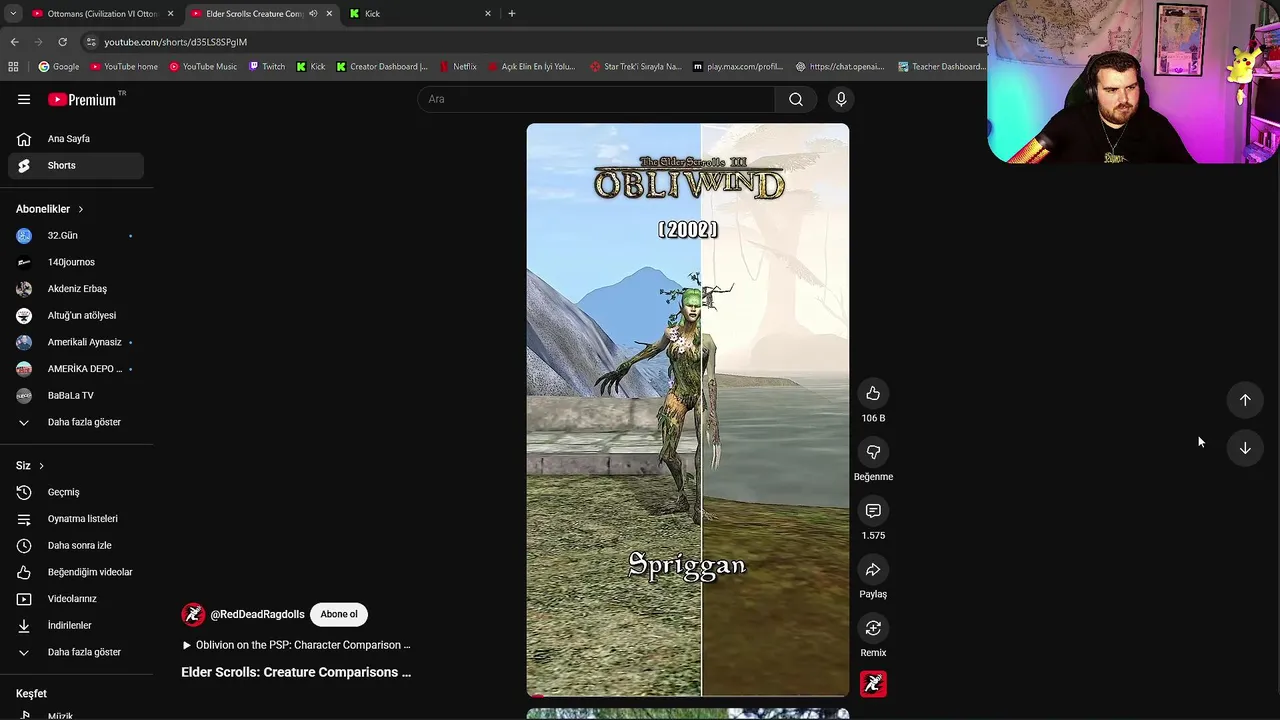
Task: Open a new browser tab
Action: click(512, 14)
